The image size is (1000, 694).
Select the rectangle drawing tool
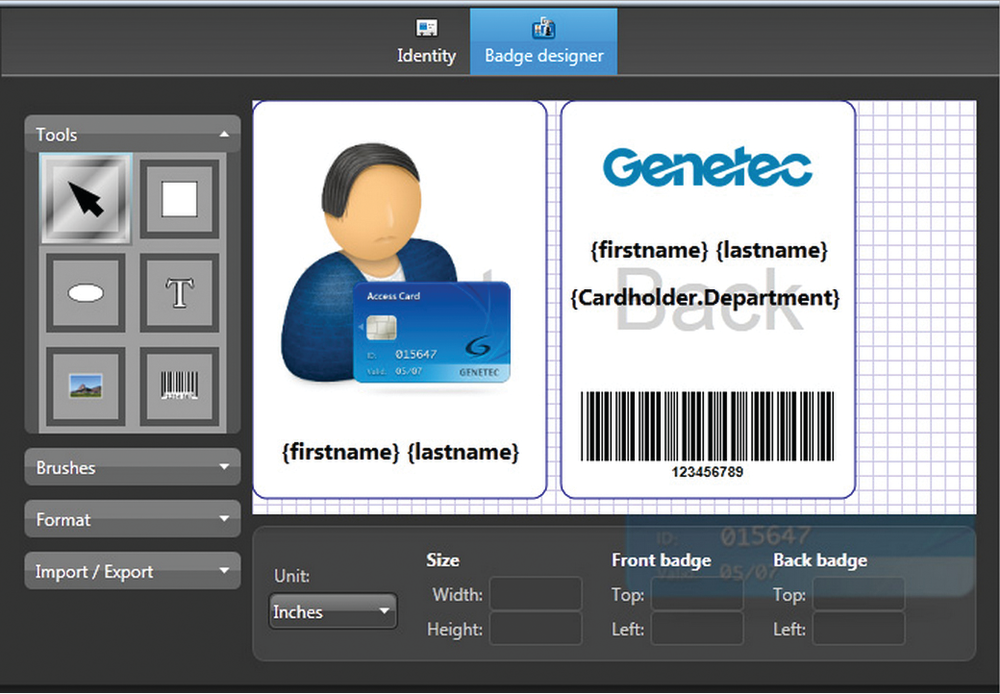pos(180,197)
